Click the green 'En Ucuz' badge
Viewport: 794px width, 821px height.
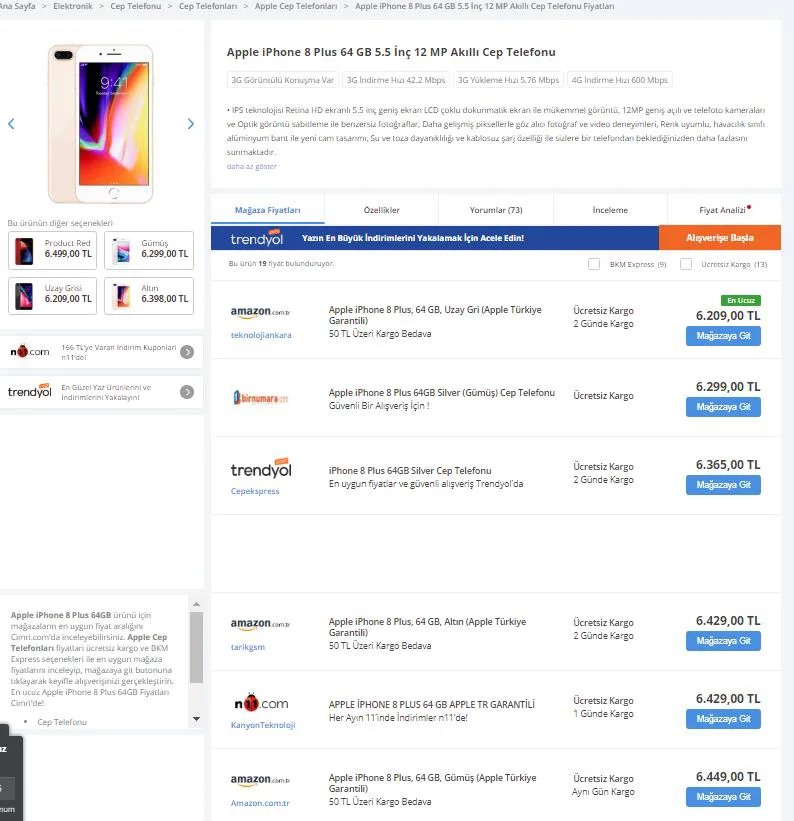click(x=741, y=301)
